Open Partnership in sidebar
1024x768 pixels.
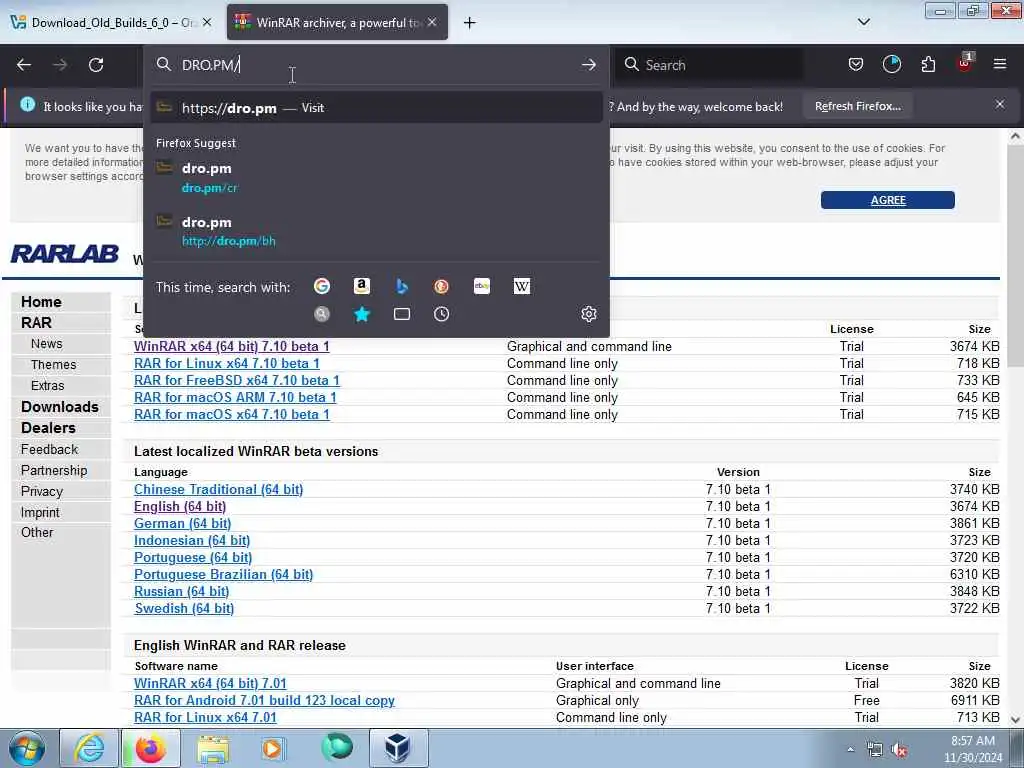(x=54, y=470)
